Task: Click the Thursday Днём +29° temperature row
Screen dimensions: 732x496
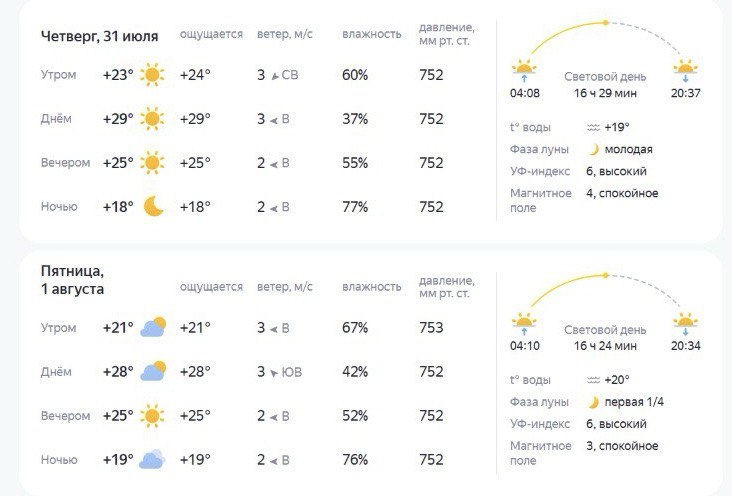Action: tap(242, 119)
